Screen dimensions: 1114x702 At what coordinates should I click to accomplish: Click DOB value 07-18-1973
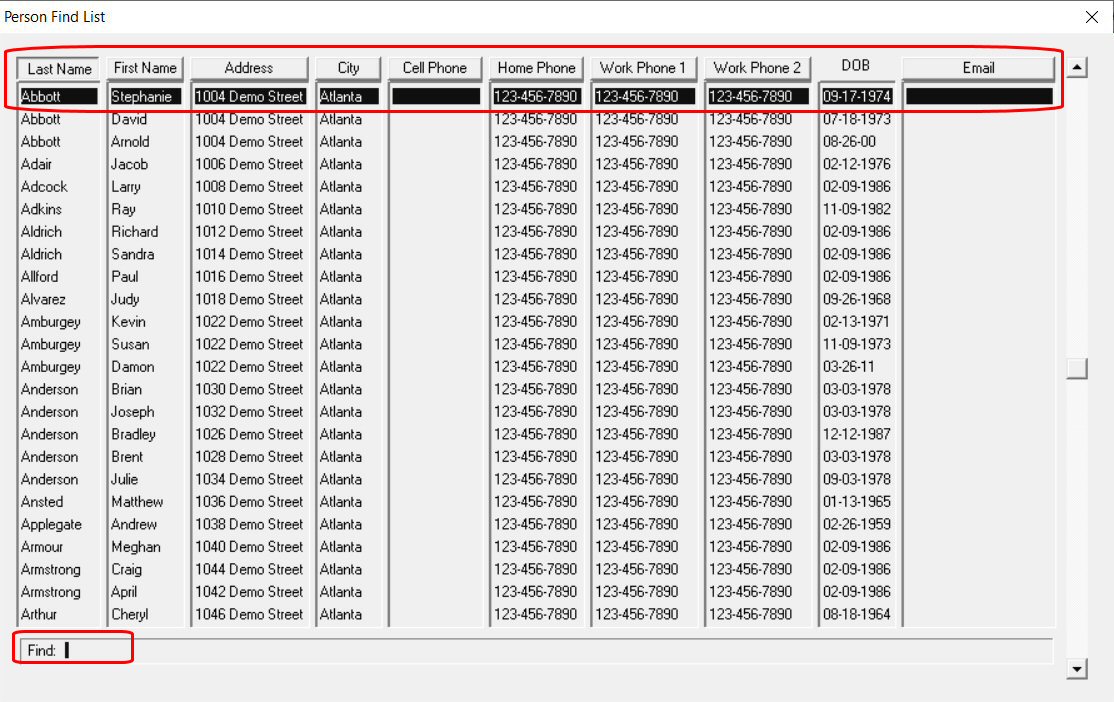[857, 119]
